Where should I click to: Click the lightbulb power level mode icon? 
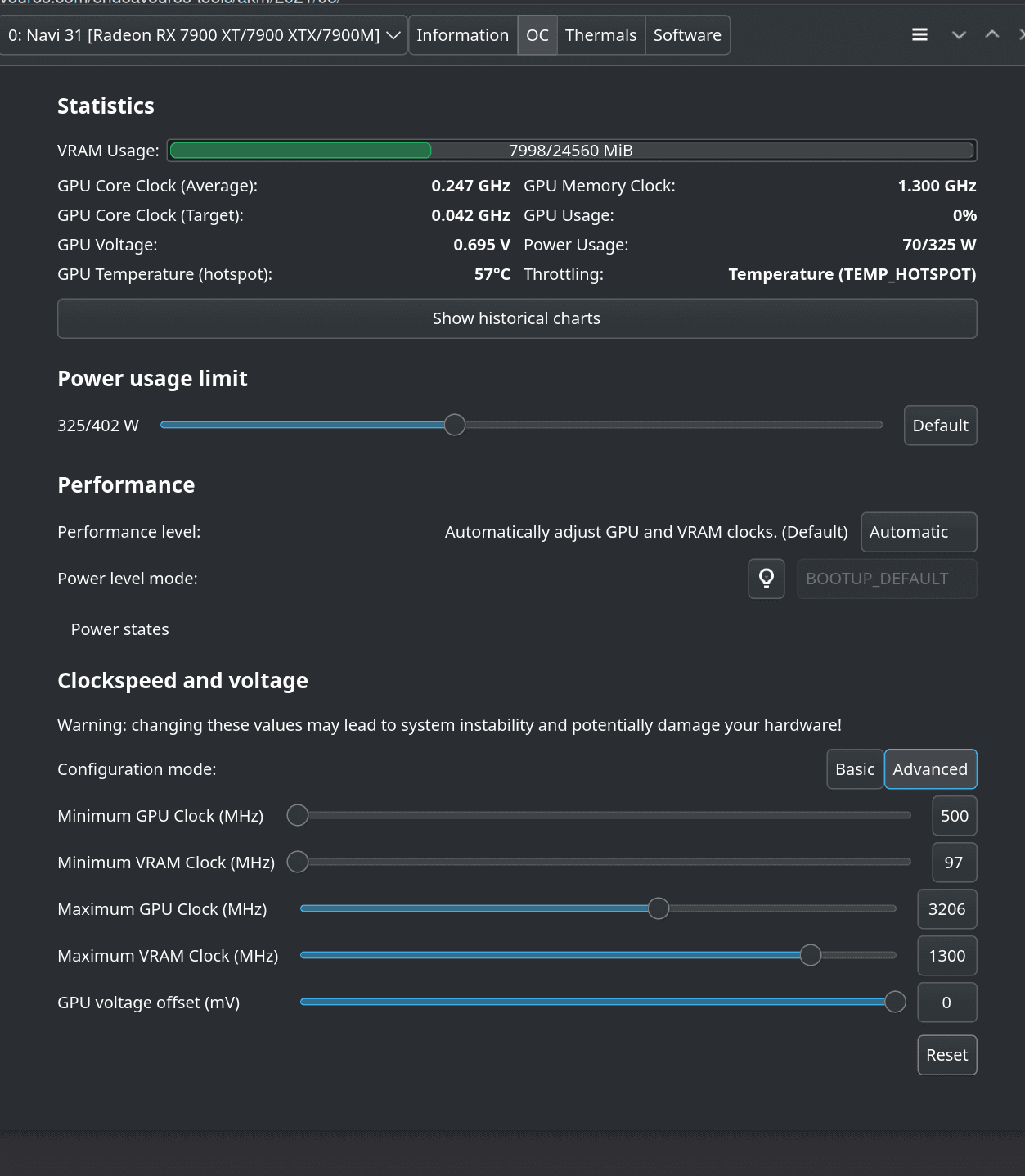tap(767, 579)
